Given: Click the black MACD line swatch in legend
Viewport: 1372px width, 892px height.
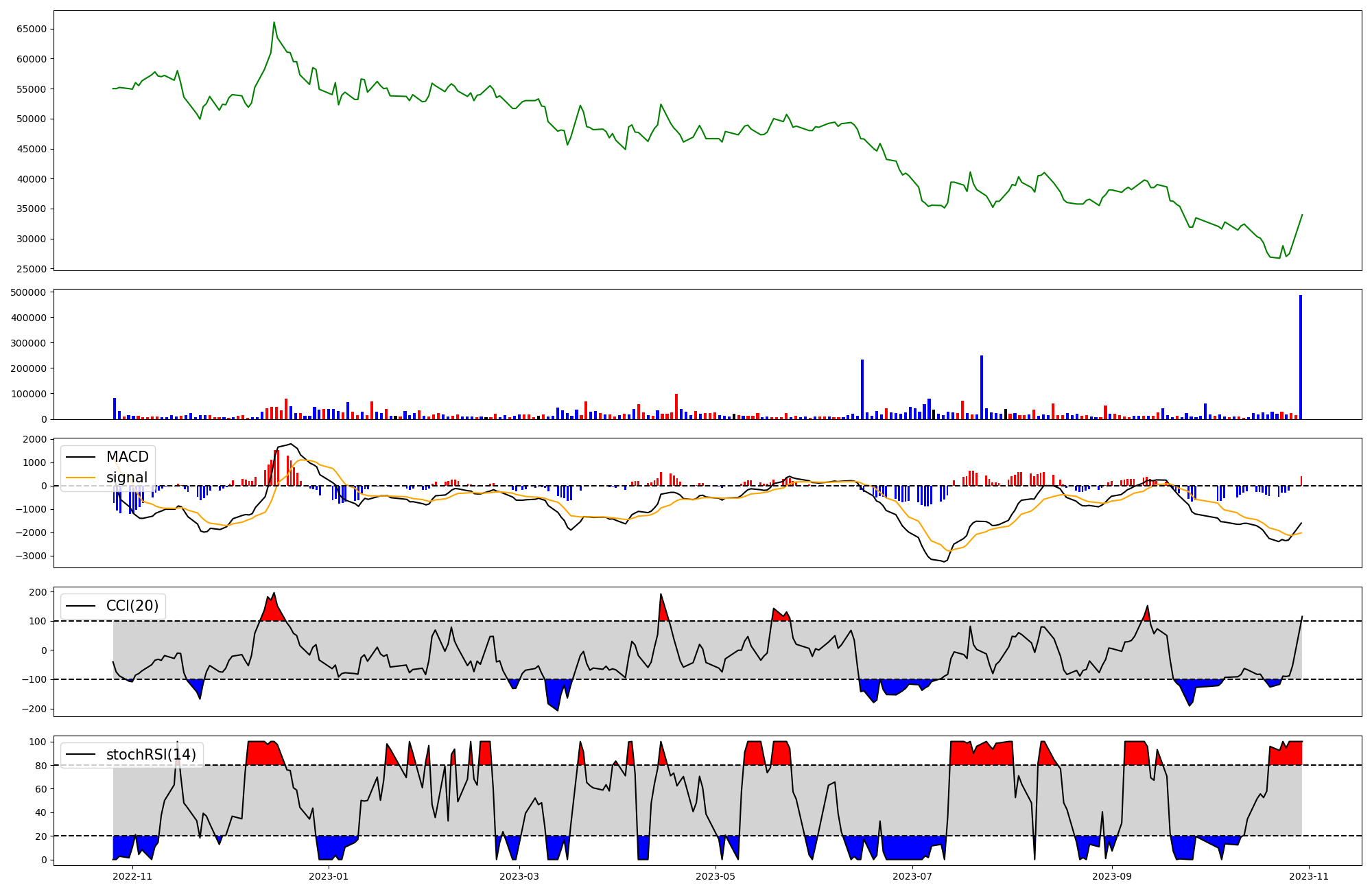Looking at the screenshot, I should (x=81, y=457).
